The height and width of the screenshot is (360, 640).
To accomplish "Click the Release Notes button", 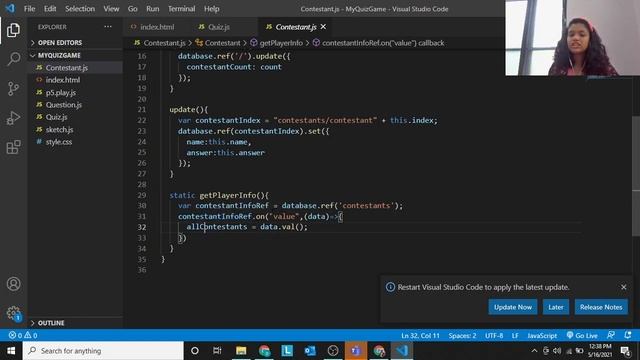I will (601, 307).
